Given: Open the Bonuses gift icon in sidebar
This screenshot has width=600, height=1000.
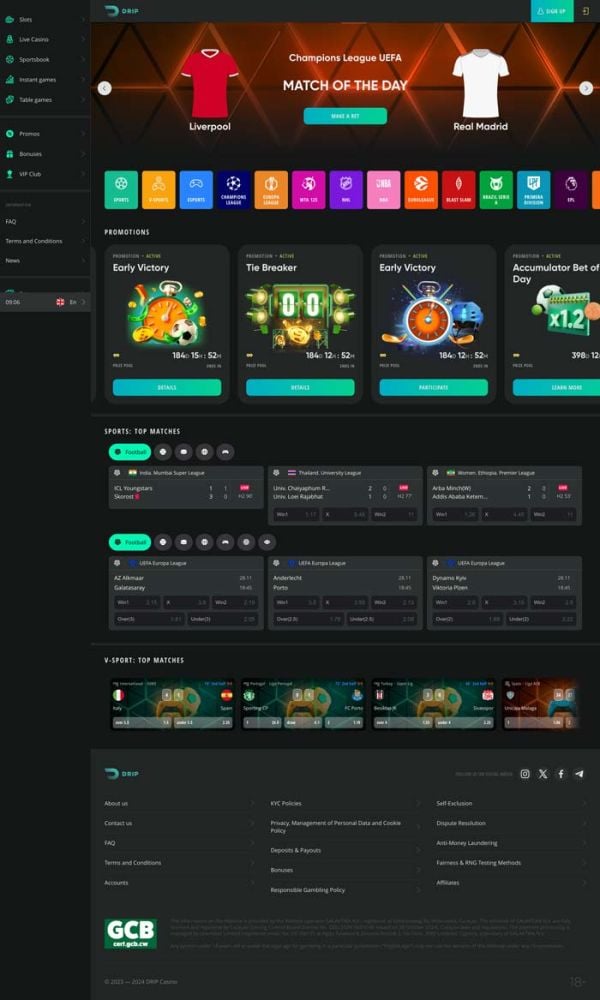Looking at the screenshot, I should point(10,154).
